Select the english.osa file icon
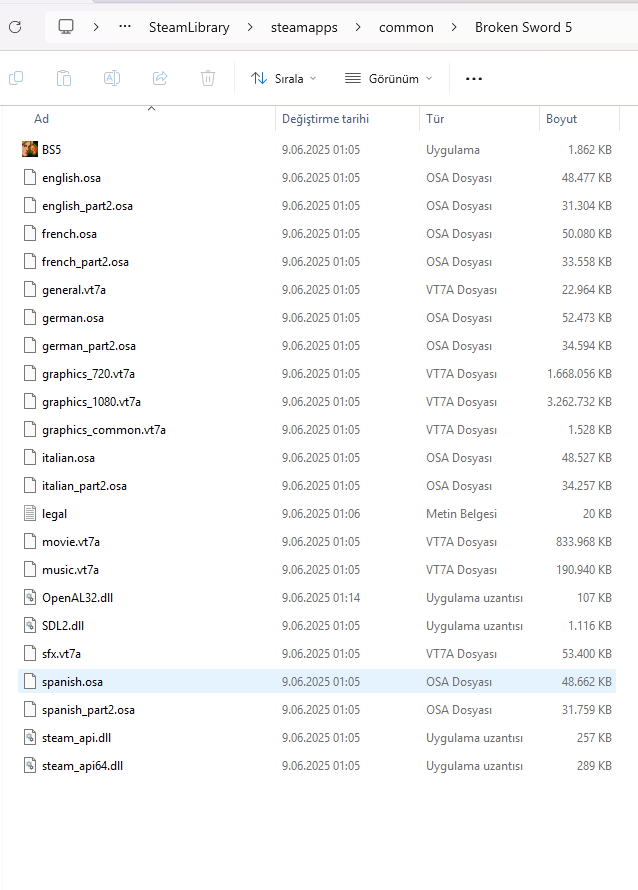Image resolution: width=638 pixels, height=890 pixels. 30,178
